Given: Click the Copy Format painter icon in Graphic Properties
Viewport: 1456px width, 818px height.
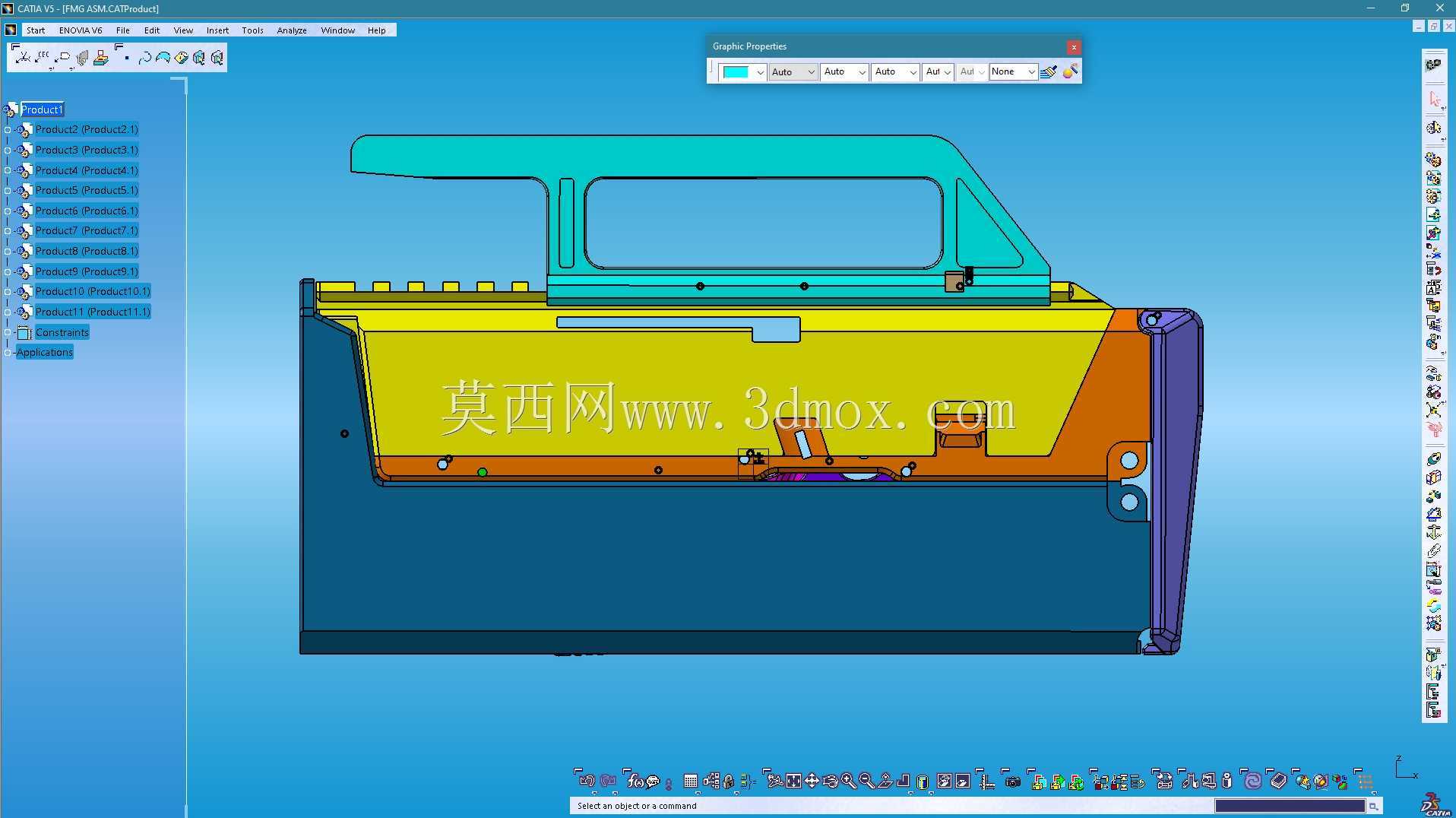Looking at the screenshot, I should pyautogui.click(x=1070, y=71).
